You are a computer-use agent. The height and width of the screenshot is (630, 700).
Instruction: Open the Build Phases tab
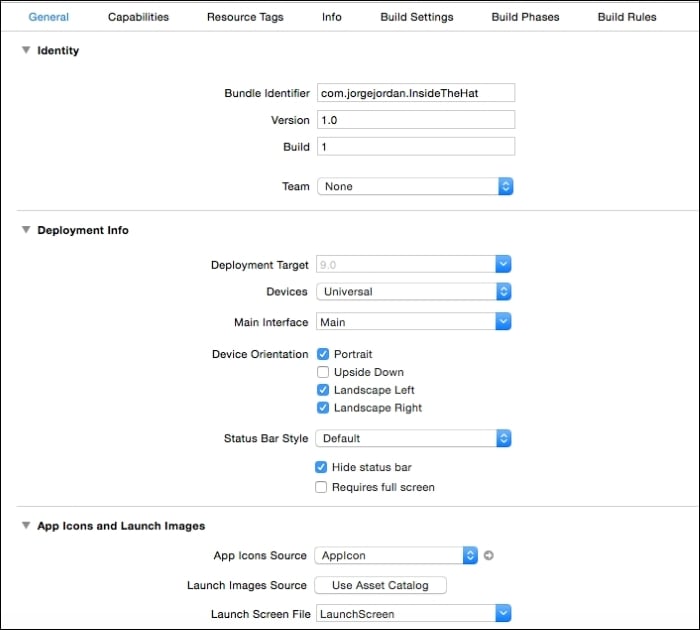(x=525, y=17)
